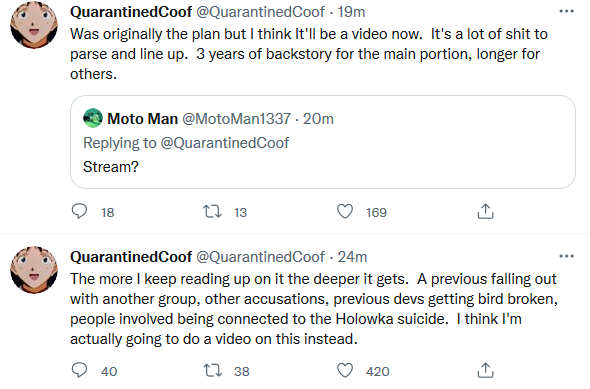Open QuarantinedCoof avatar on first tweet
Screen dimensions: 590x389
pos(34,25)
